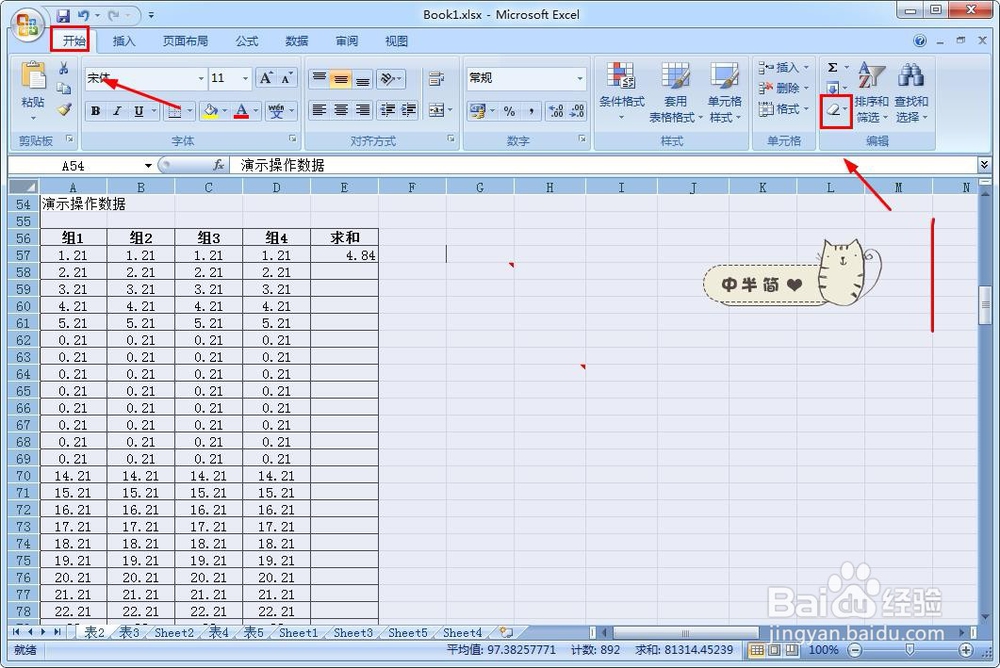Undo the last action

(84, 15)
